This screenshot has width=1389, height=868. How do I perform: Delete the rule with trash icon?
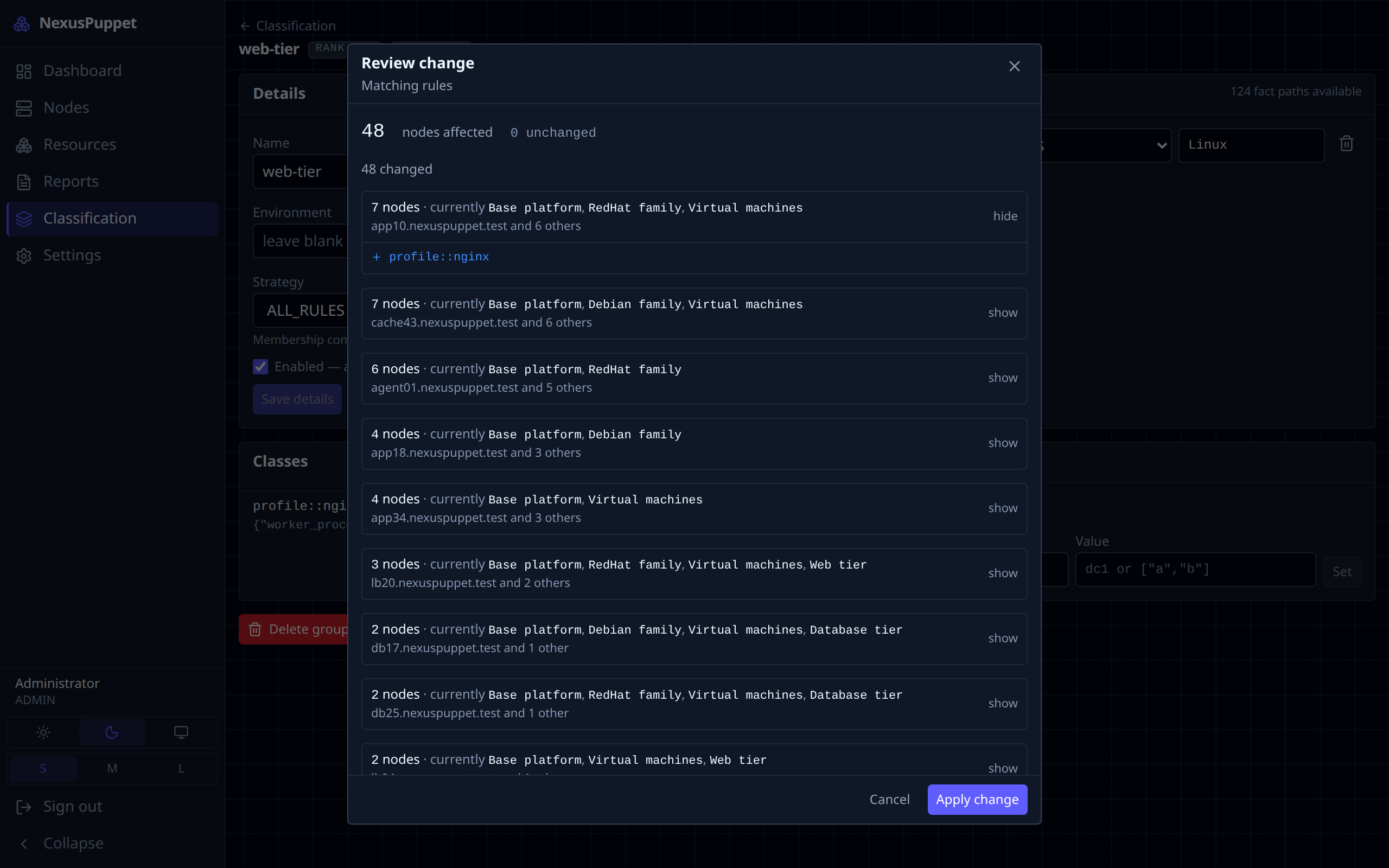pos(1346,144)
